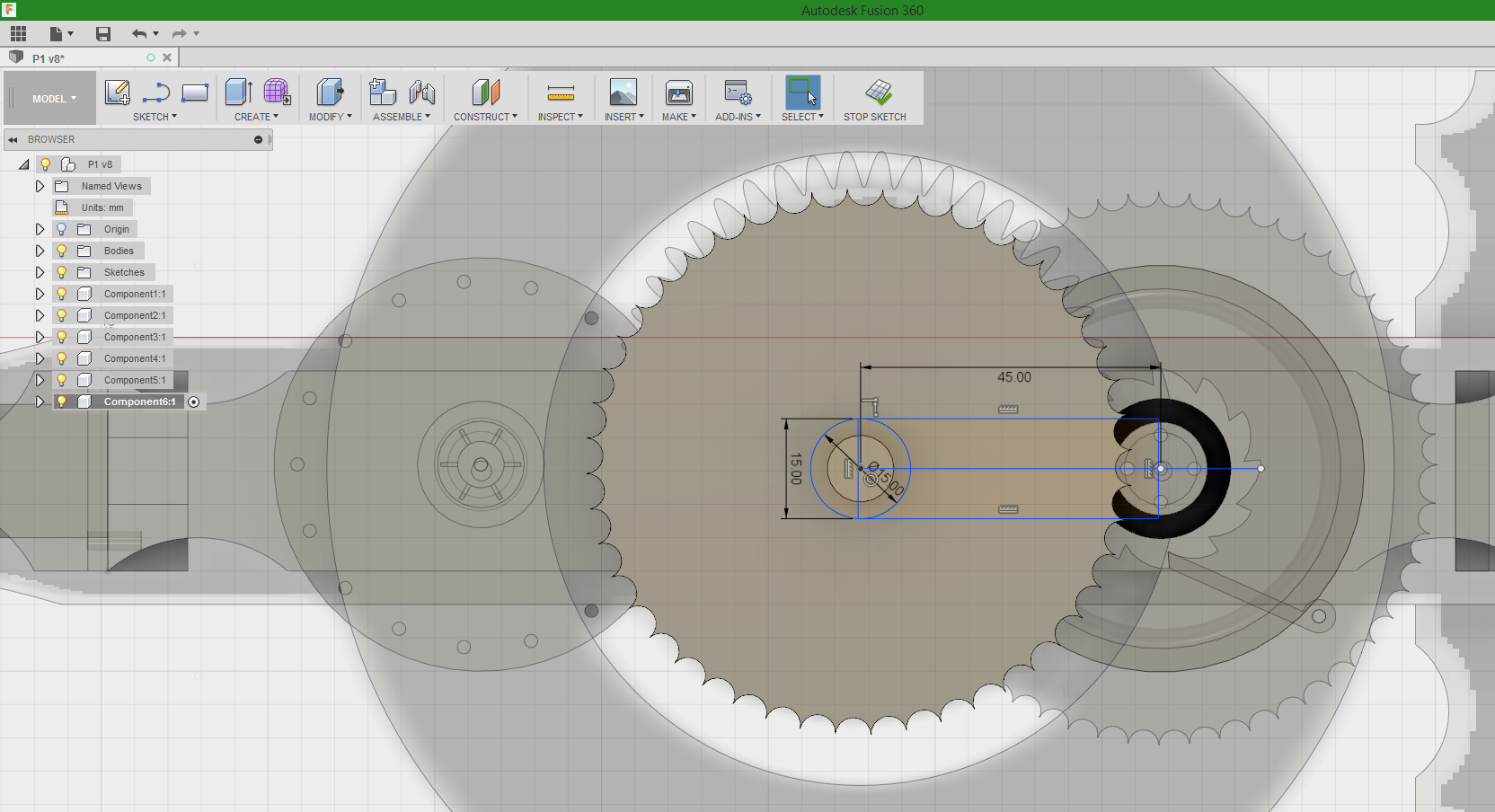The width and height of the screenshot is (1495, 812).
Task: Toggle Component2:1 visibility light bulb
Action: (x=61, y=315)
